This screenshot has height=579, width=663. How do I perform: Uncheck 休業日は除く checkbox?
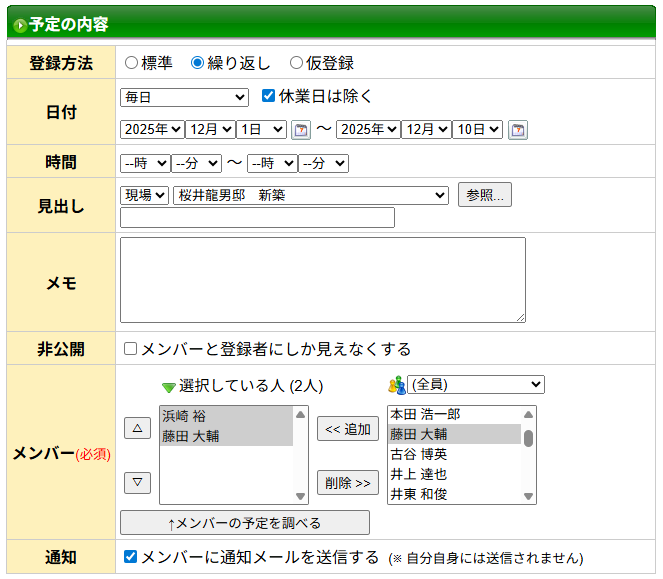268,97
